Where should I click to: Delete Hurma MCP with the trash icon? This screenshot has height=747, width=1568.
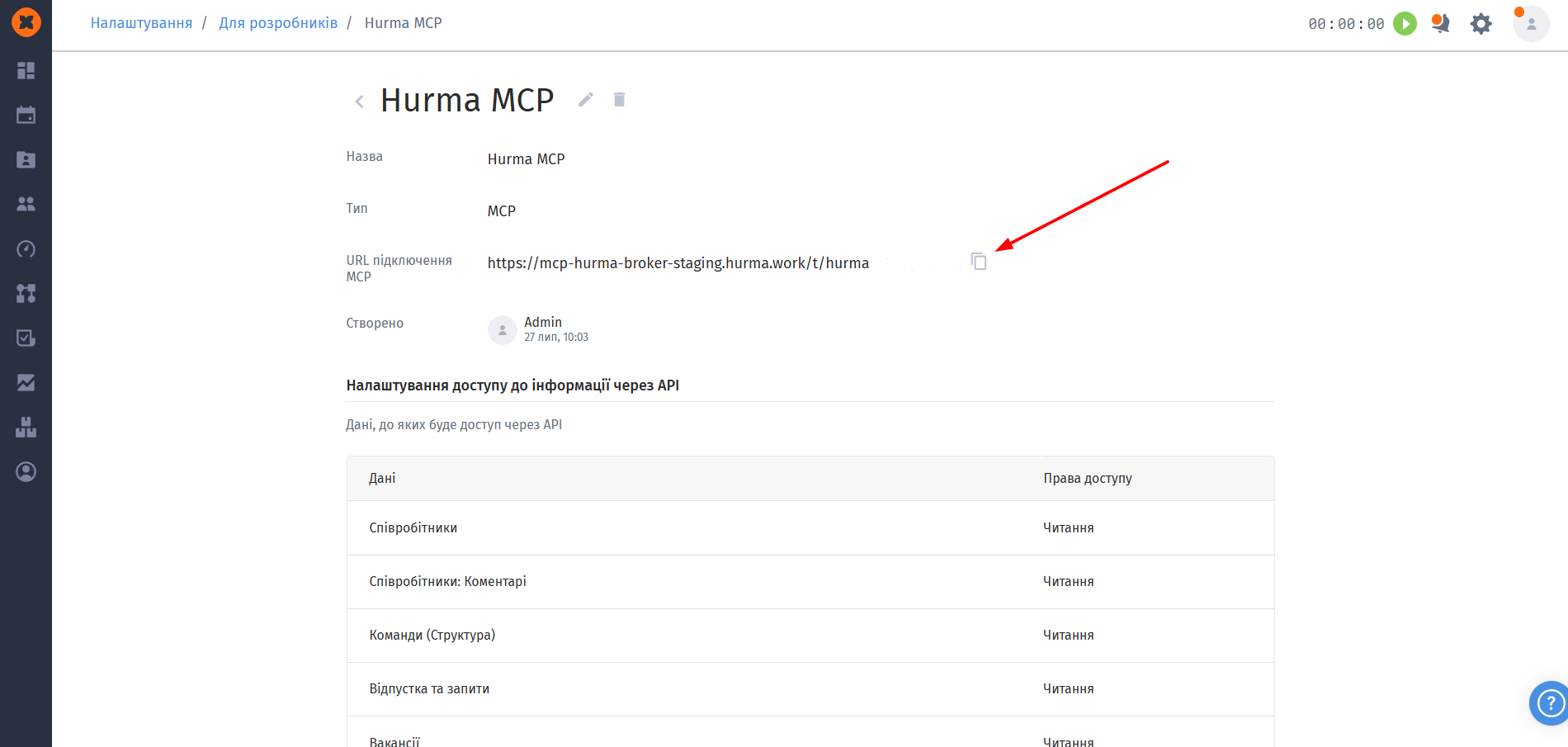click(619, 99)
